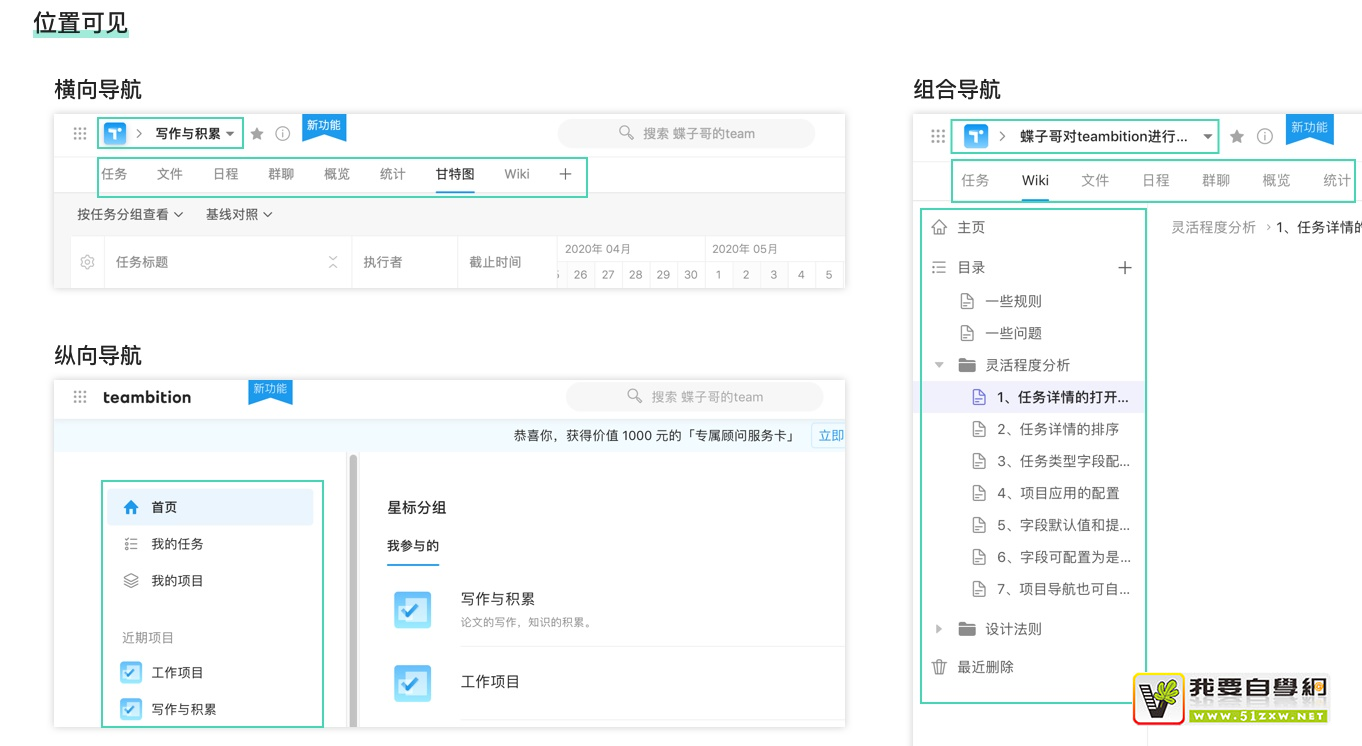Switch to 文件 tab in combined navigation
1362x746 pixels.
pos(1095,181)
